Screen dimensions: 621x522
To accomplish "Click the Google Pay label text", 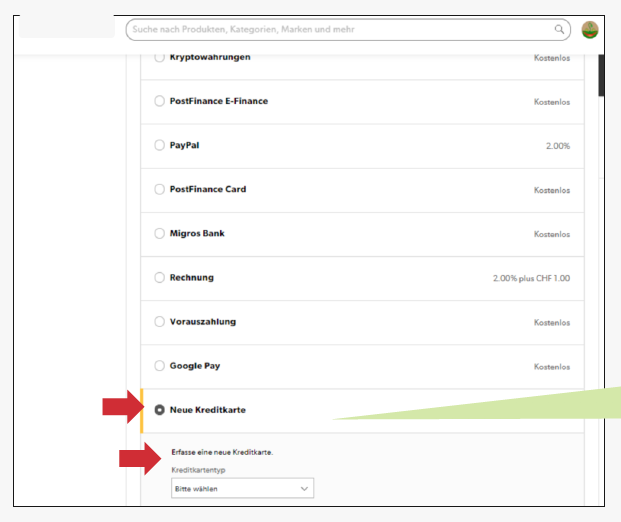I will 195,366.
